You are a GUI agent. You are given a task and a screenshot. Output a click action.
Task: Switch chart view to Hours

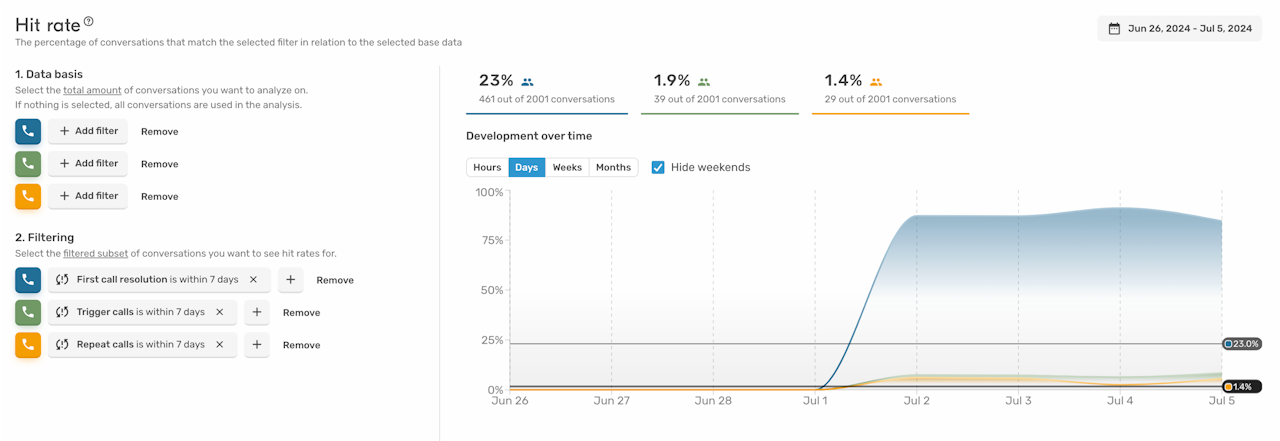tap(487, 167)
